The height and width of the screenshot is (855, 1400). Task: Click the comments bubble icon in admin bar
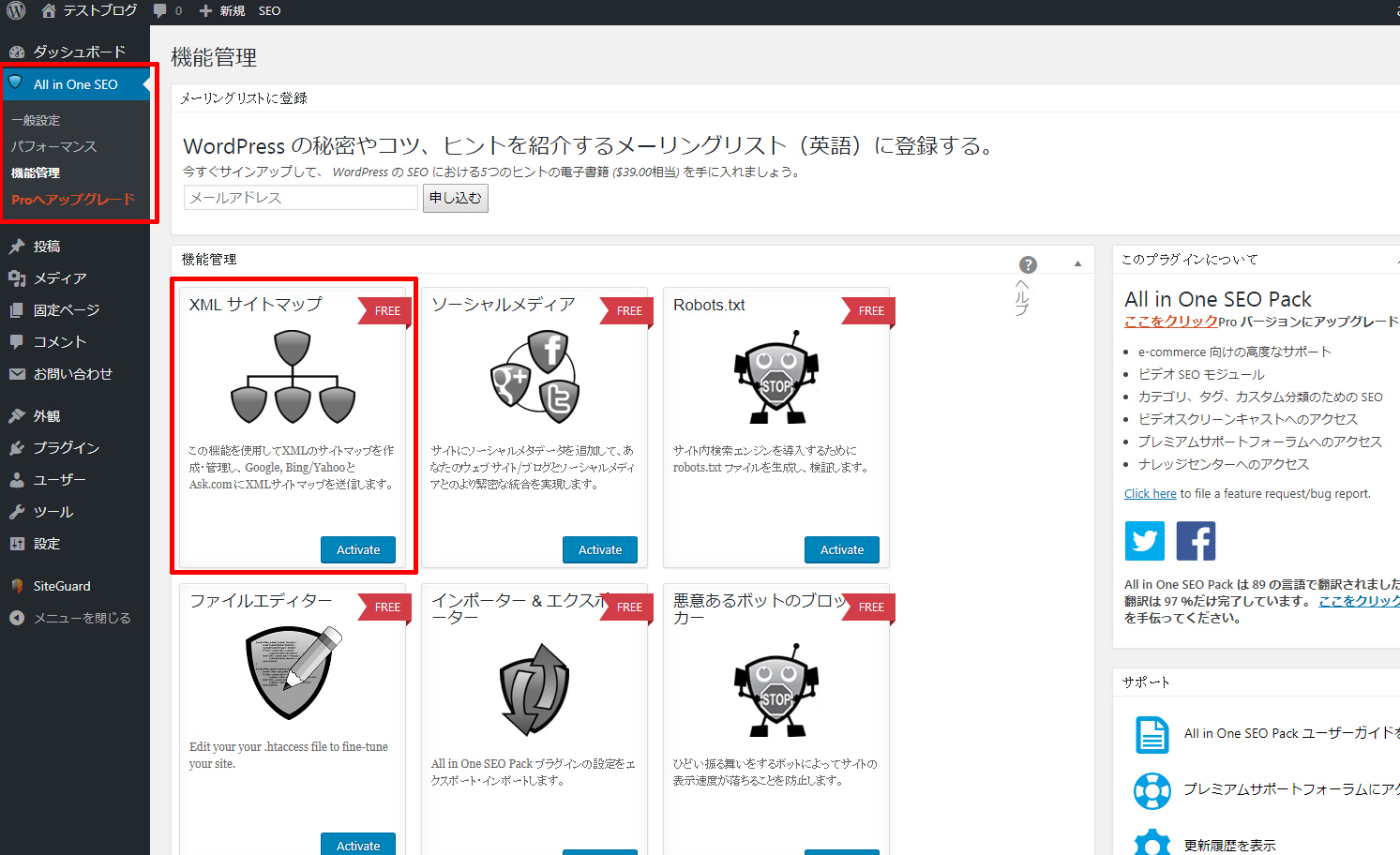coord(160,11)
